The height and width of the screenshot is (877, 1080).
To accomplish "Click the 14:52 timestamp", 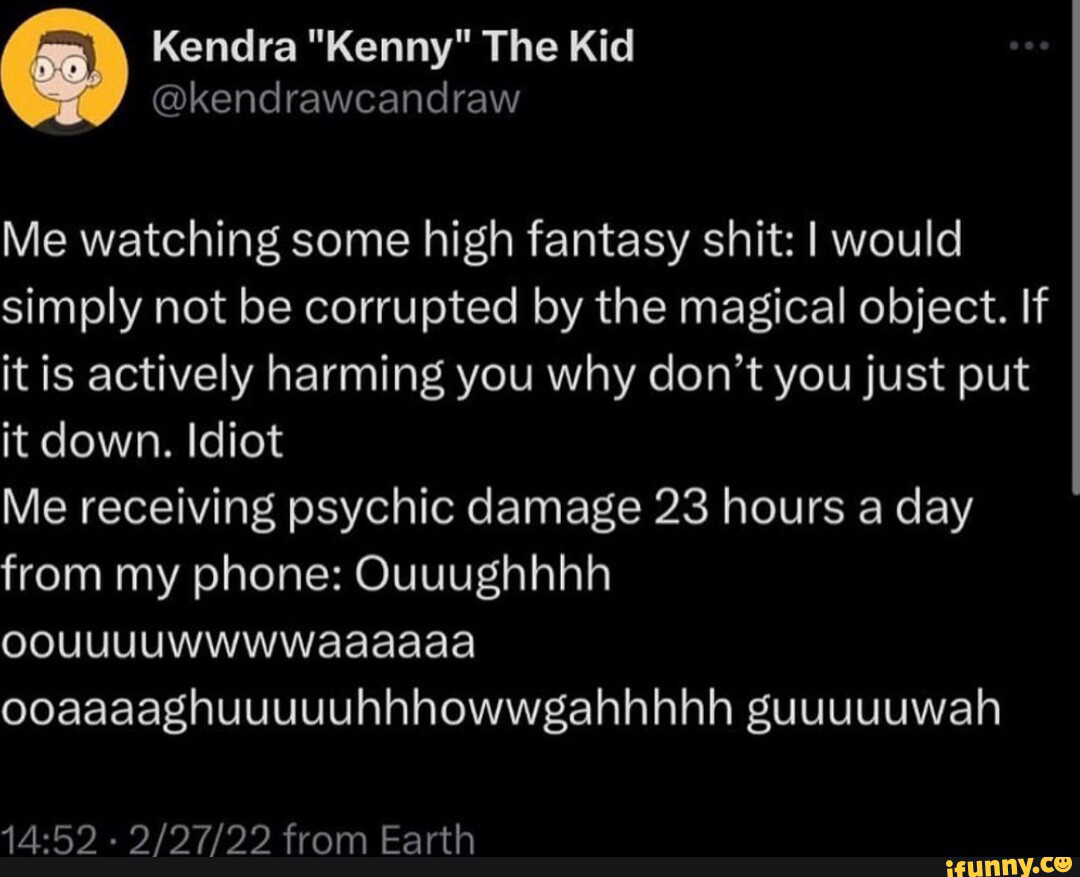I will (48, 839).
